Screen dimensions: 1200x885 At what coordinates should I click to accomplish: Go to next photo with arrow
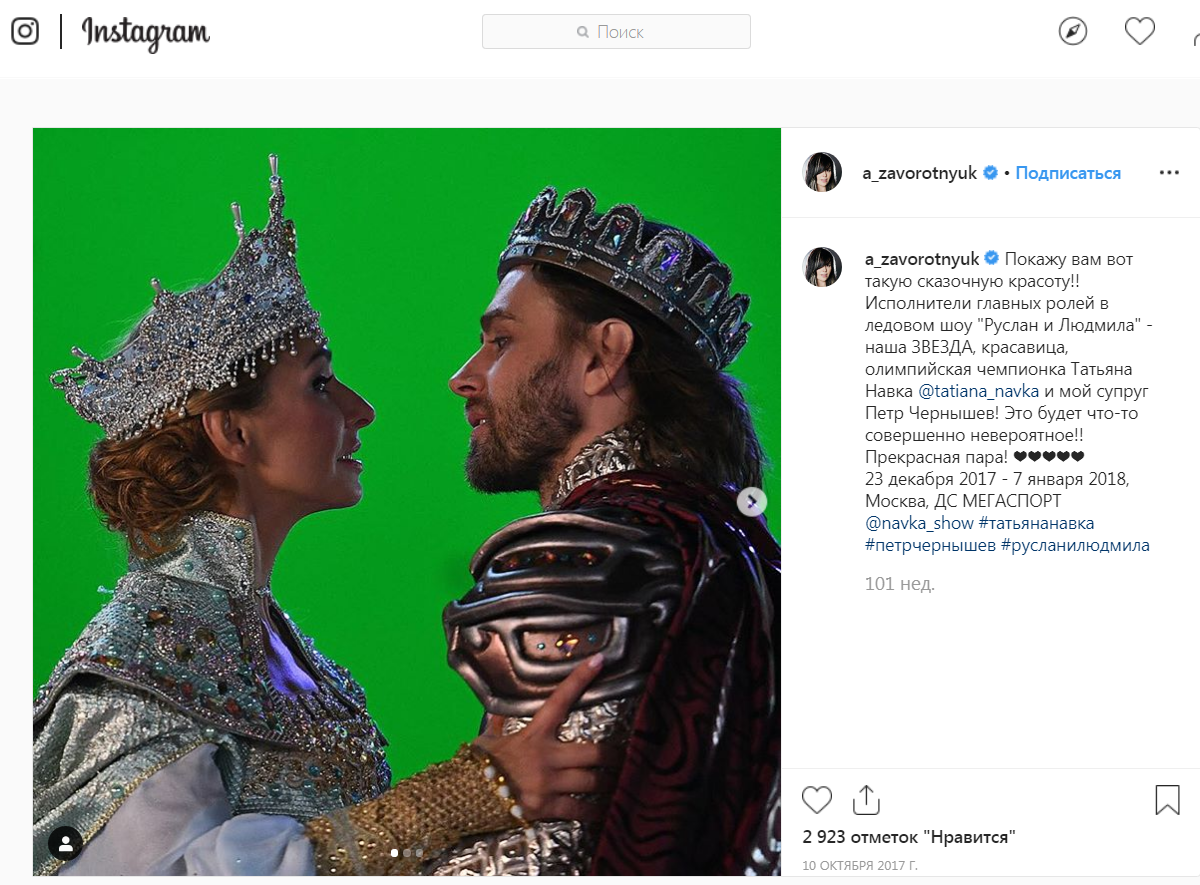coord(752,502)
